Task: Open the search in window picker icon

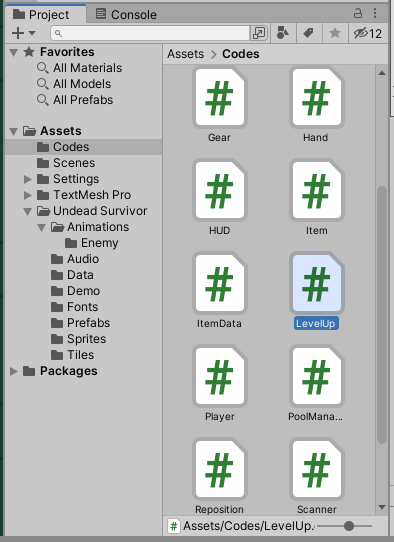Action: pyautogui.click(x=259, y=33)
